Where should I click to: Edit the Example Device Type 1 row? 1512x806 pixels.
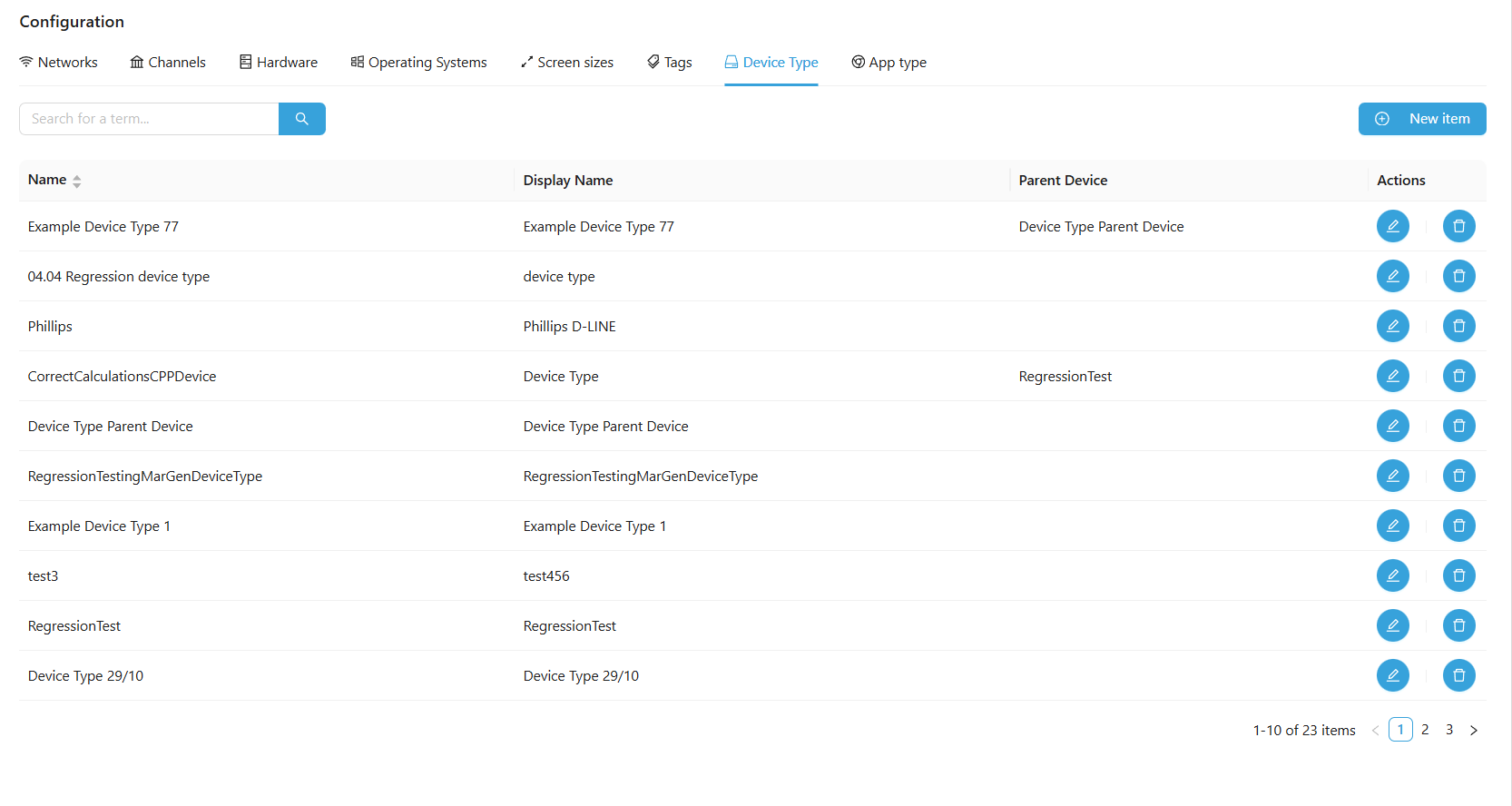pos(1392,526)
